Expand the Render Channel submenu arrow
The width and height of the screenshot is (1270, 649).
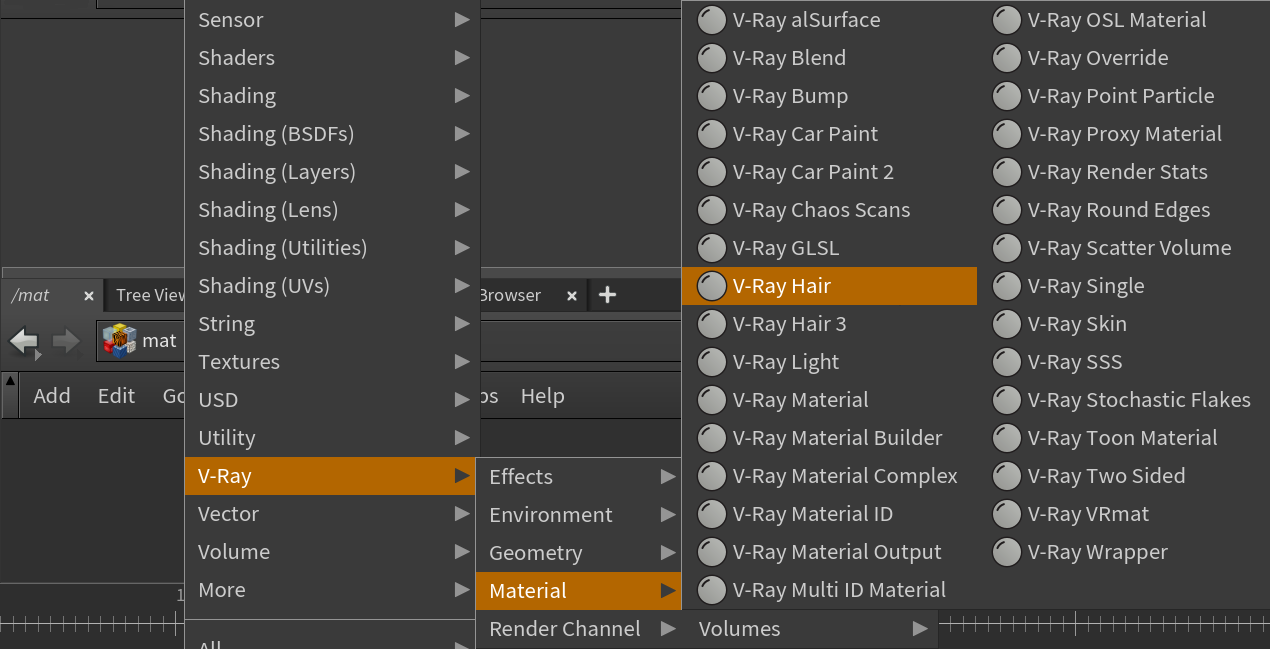pos(668,629)
